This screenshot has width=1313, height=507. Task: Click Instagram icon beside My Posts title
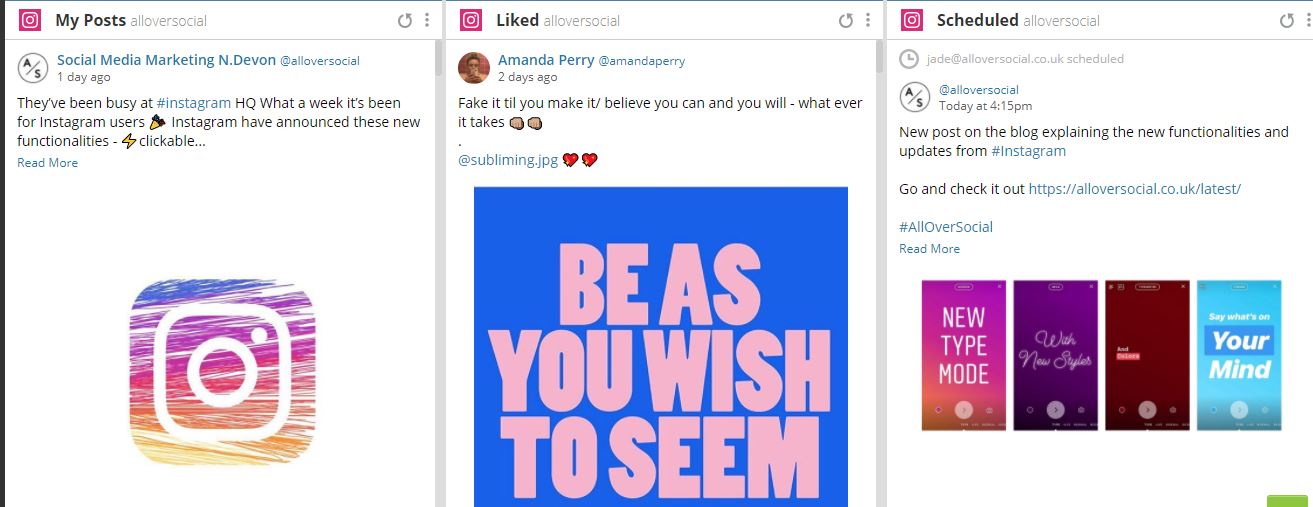[x=30, y=20]
